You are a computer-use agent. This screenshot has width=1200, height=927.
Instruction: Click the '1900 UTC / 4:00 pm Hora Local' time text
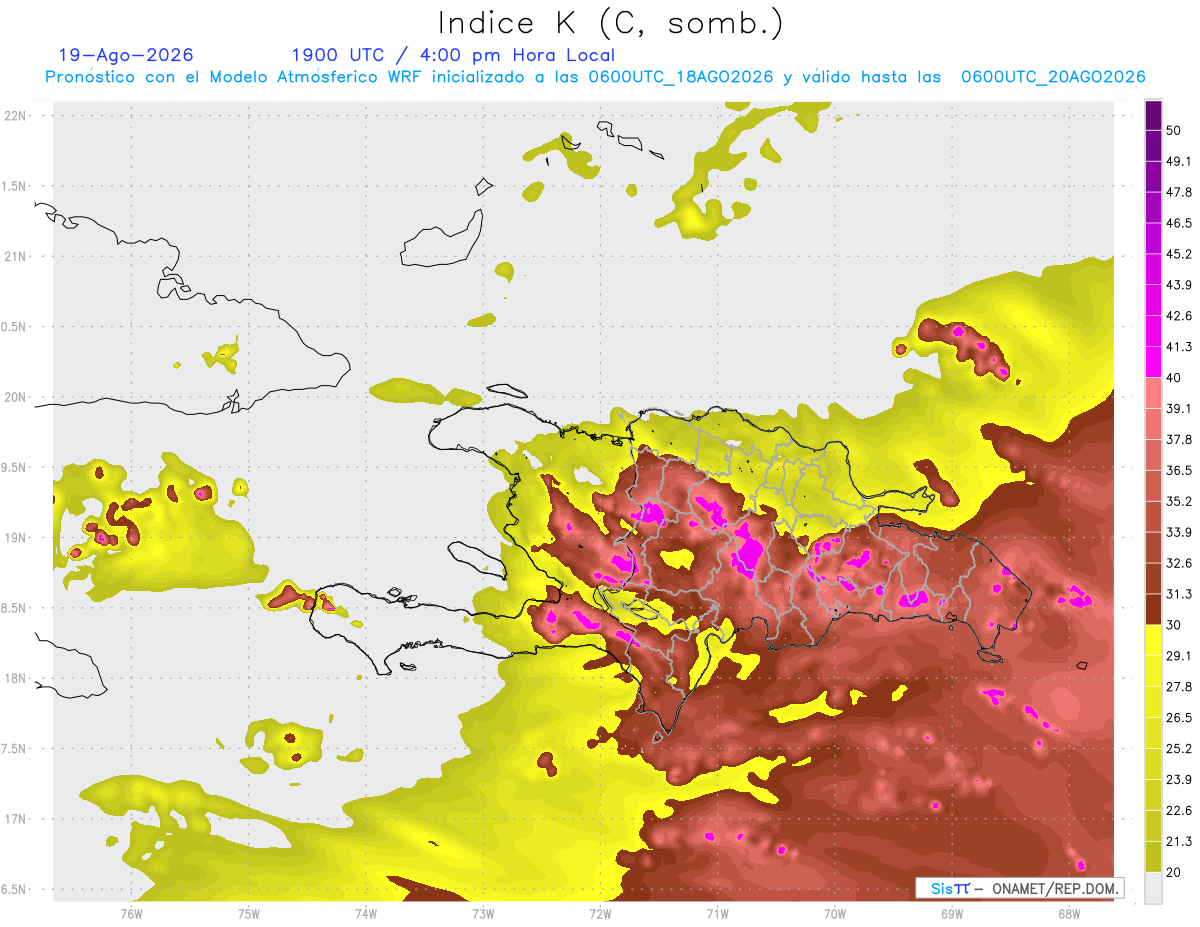click(453, 55)
